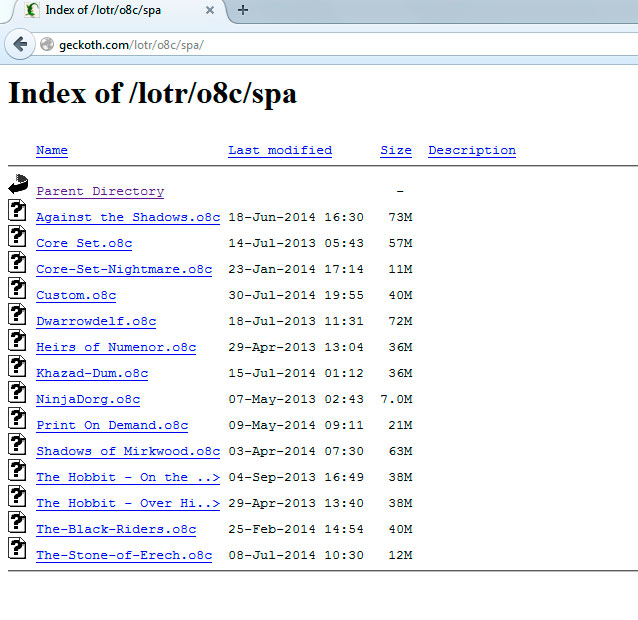
Task: Click file icon beside Against the Shadows.o8c
Action: click(x=17, y=210)
